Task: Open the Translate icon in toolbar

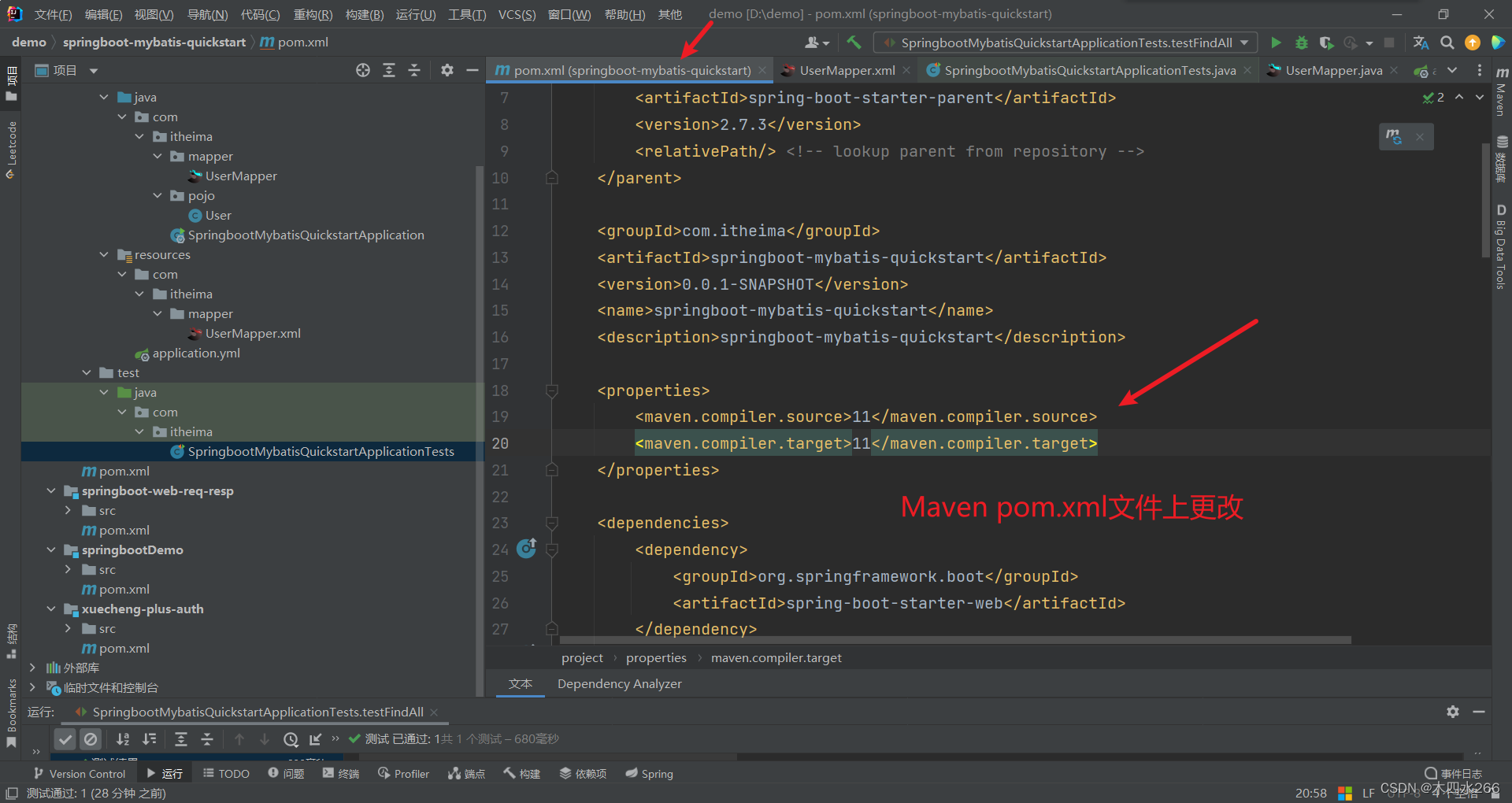Action: [1421, 43]
